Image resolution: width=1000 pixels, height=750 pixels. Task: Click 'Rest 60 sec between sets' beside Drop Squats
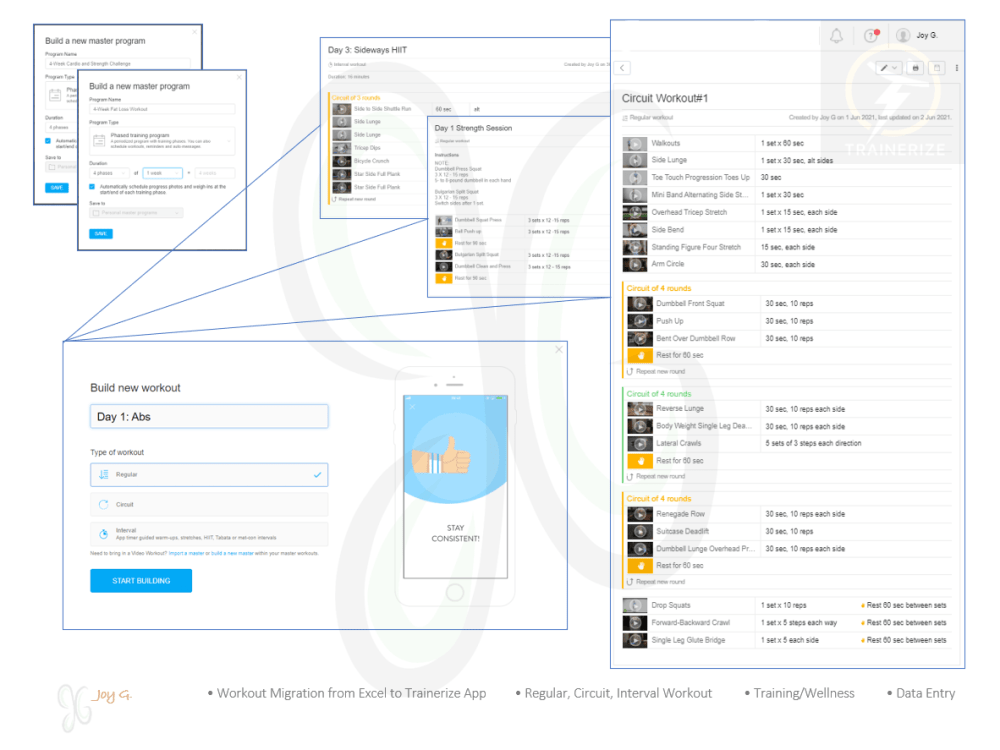[x=906, y=605]
